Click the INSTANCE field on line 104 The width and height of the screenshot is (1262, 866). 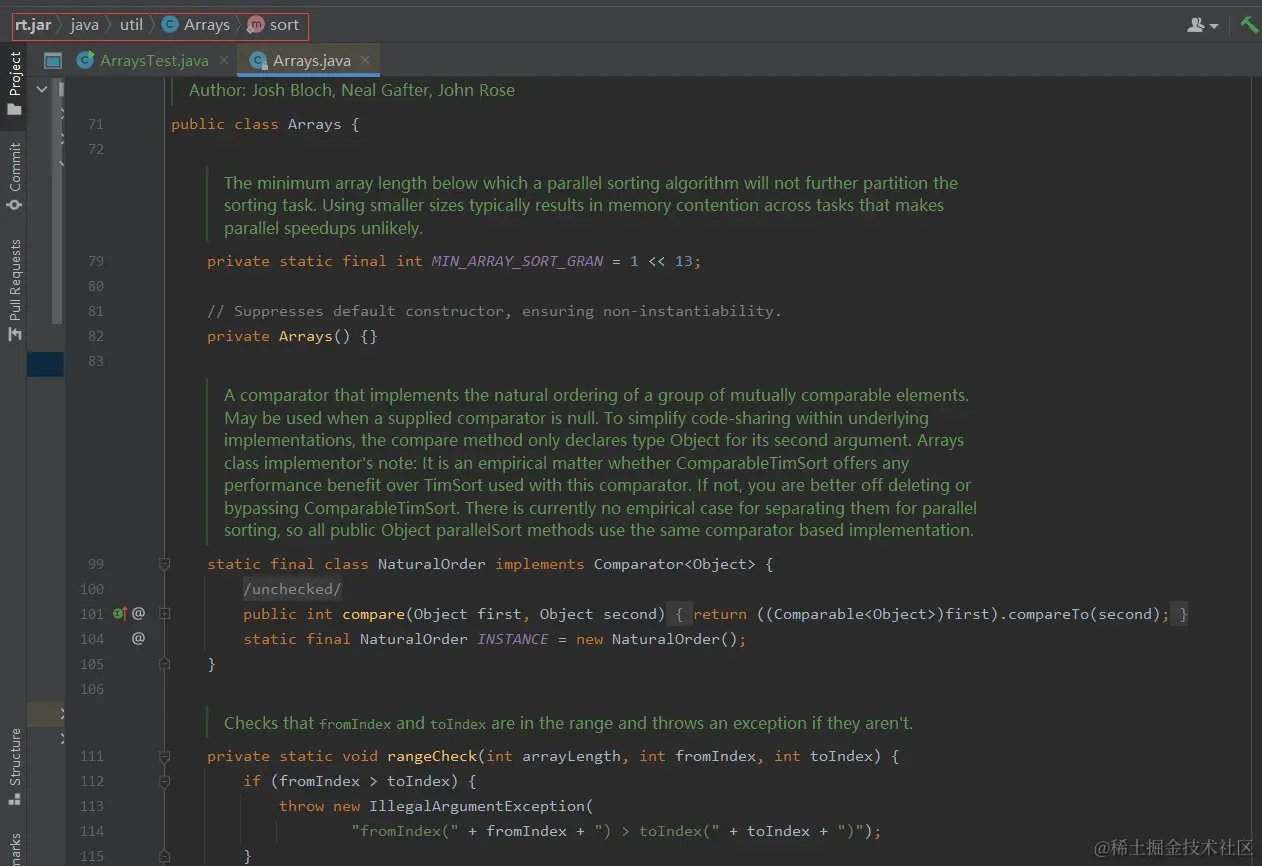[x=513, y=639]
